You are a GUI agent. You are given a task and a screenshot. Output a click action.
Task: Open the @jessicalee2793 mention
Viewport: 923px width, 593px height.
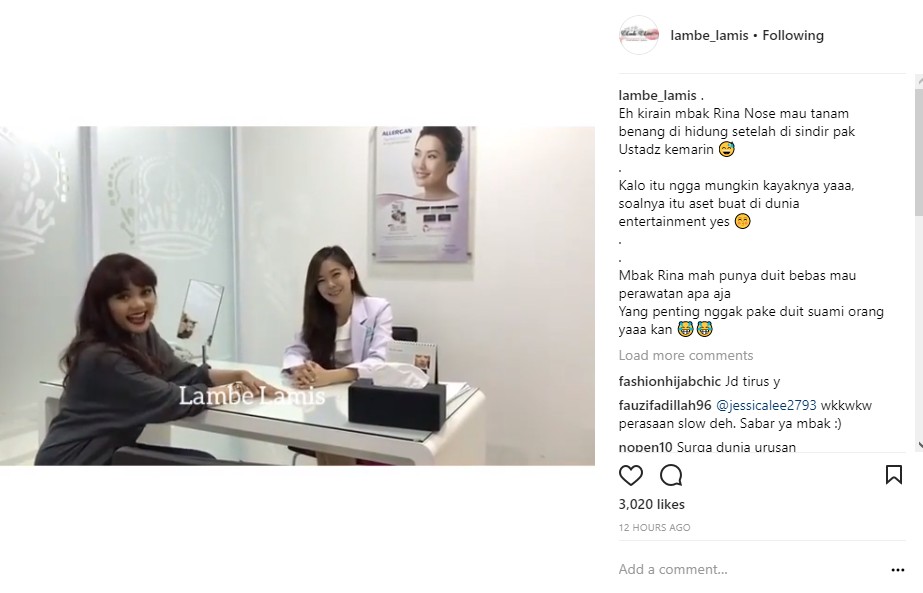click(x=766, y=405)
